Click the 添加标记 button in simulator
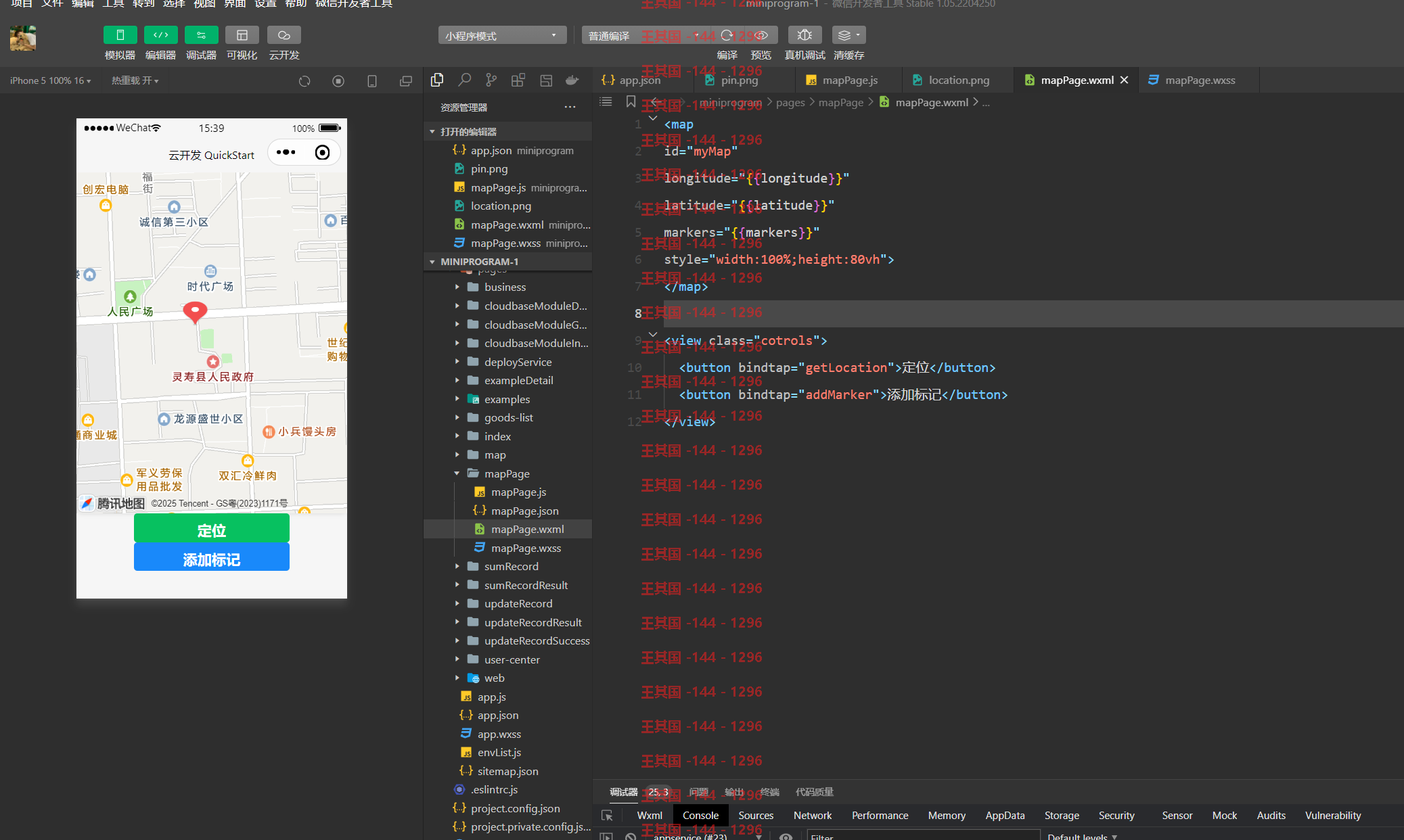Image resolution: width=1404 pixels, height=840 pixels. pyautogui.click(x=212, y=557)
